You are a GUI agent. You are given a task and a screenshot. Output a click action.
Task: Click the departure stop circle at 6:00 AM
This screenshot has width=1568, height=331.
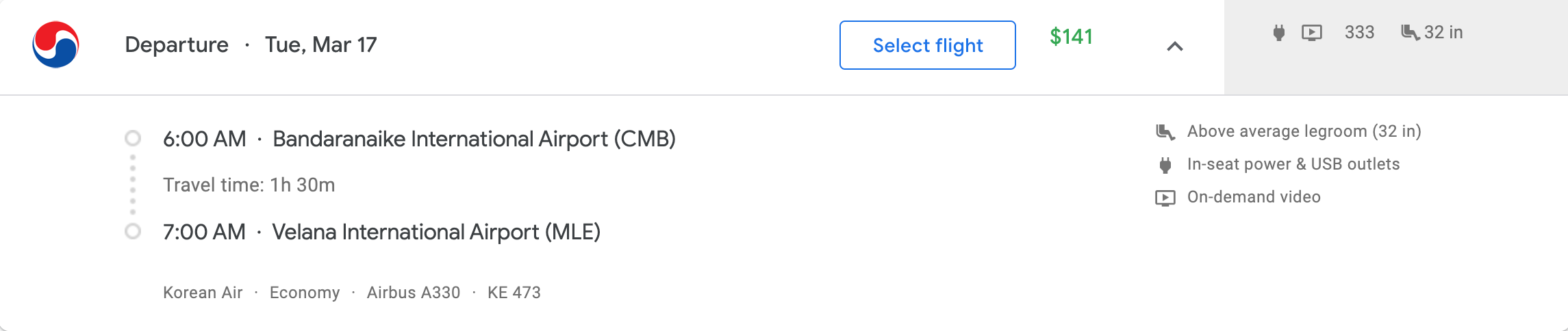133,139
